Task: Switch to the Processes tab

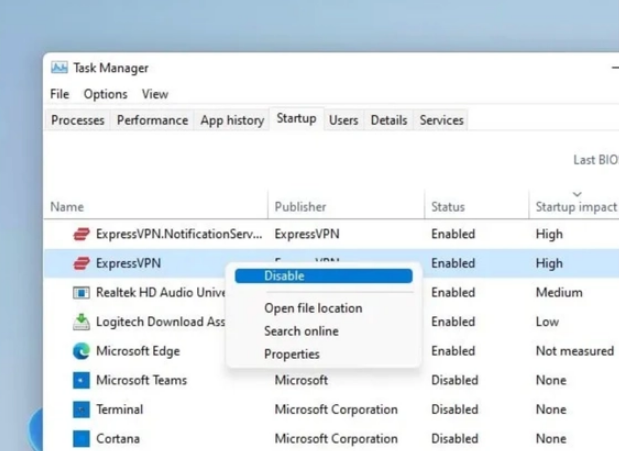Action: tap(78, 120)
